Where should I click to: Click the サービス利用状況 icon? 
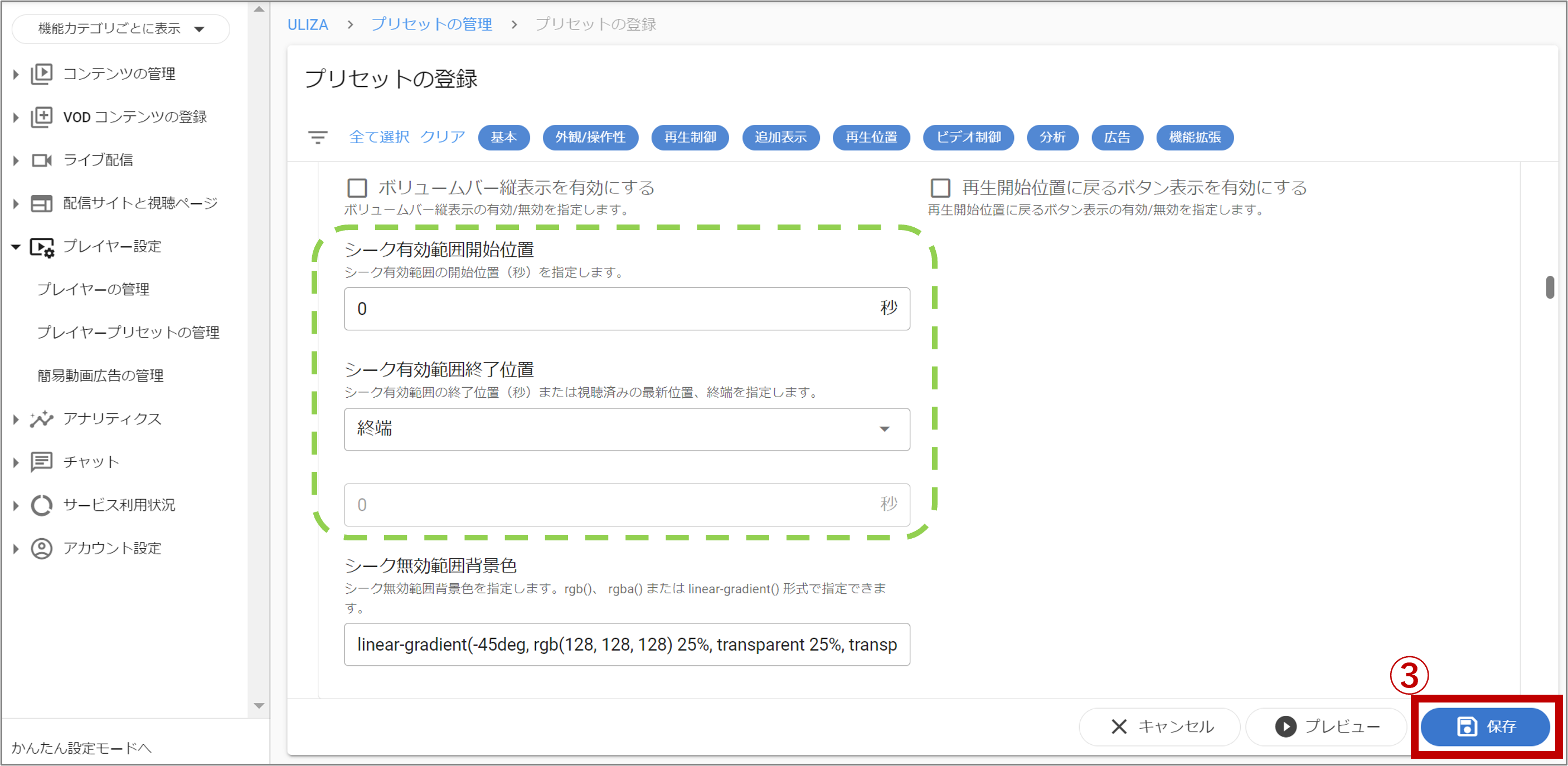coord(41,505)
